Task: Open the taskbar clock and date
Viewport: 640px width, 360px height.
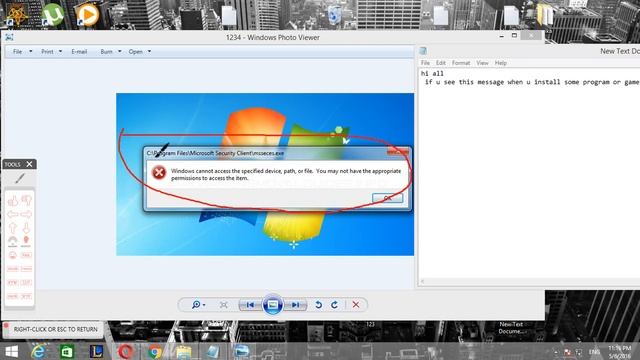Action: [x=620, y=352]
